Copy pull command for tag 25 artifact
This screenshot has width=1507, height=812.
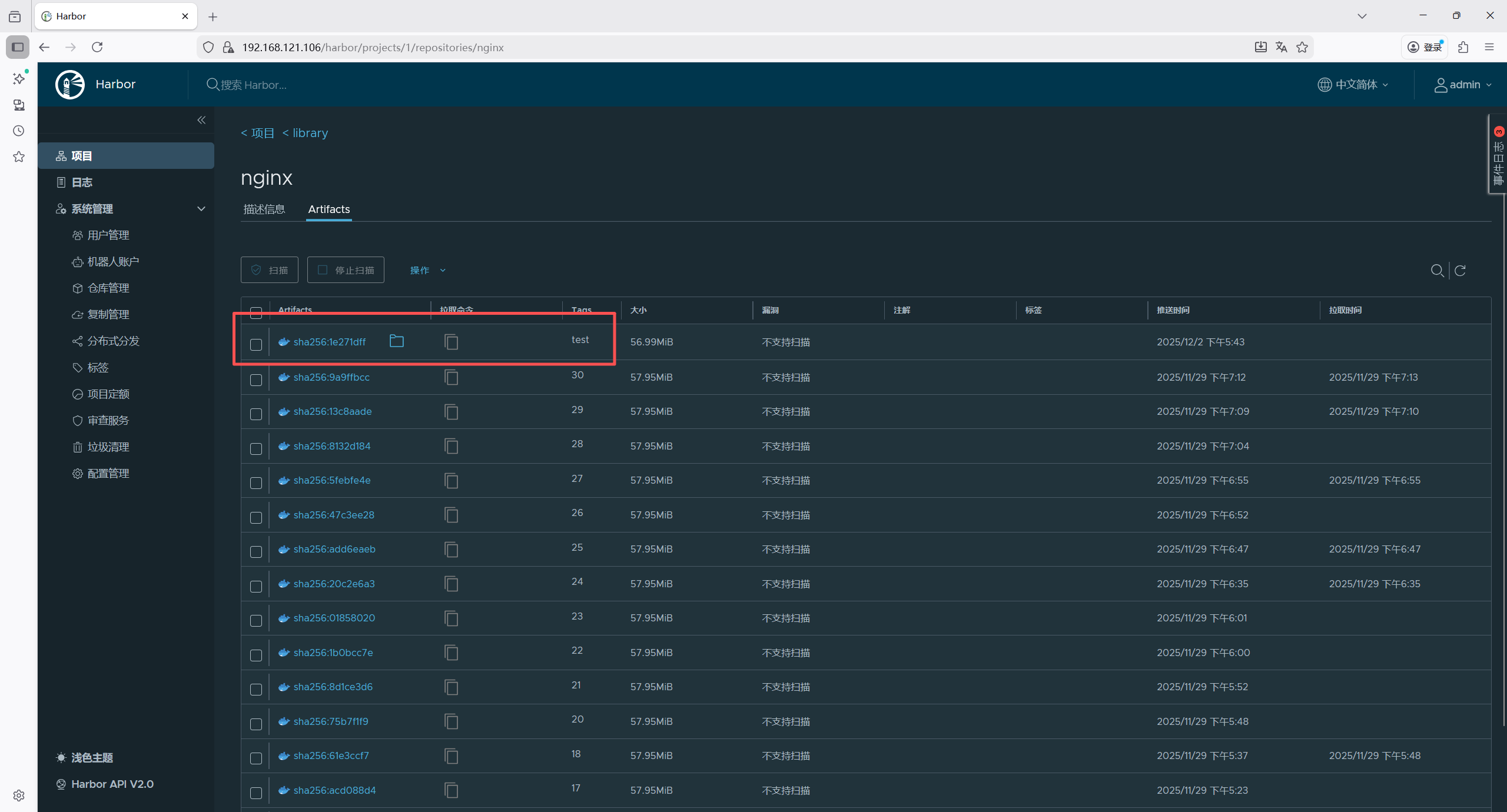(451, 550)
